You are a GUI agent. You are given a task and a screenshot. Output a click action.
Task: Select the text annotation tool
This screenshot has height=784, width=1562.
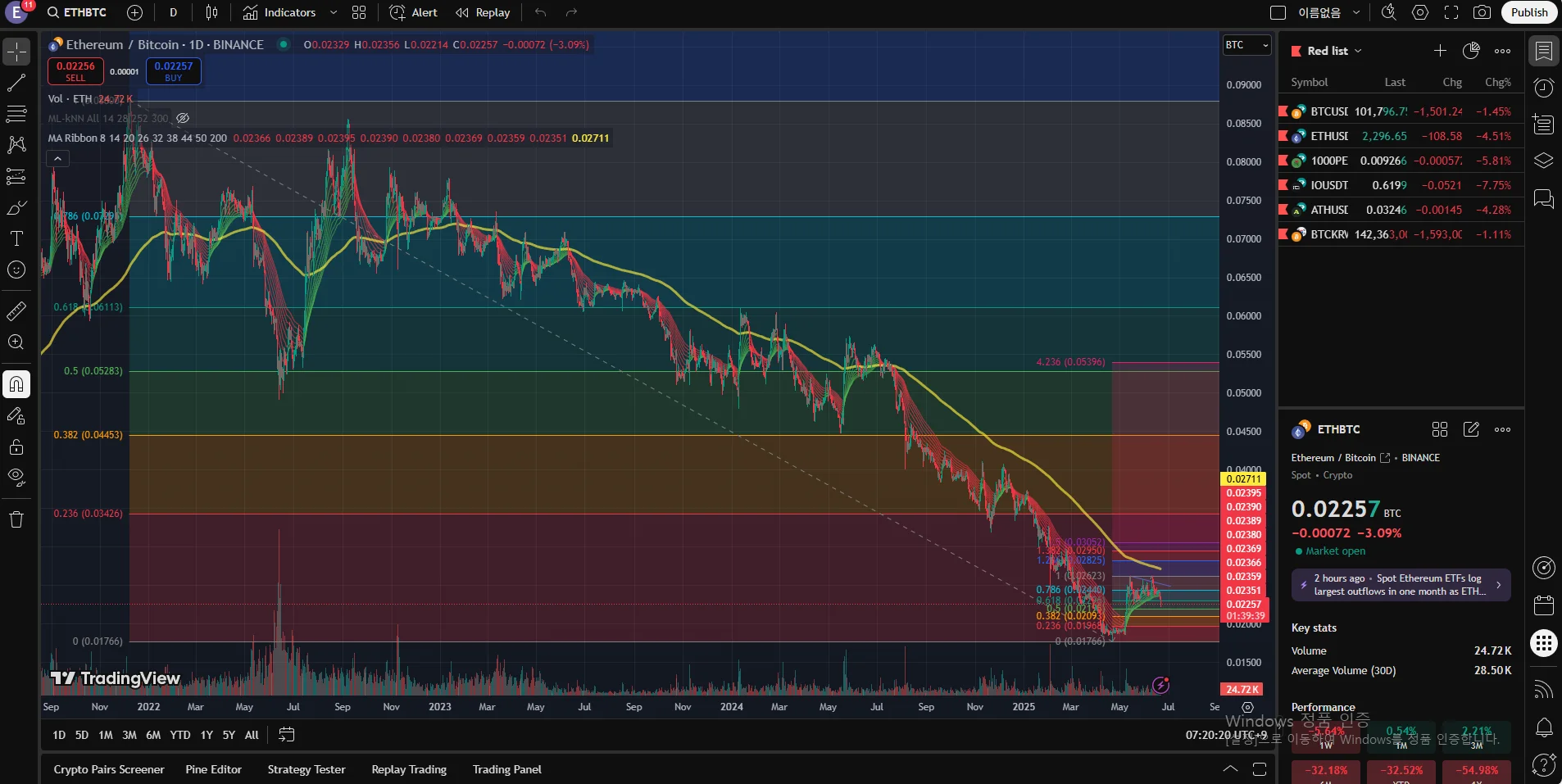(x=16, y=238)
